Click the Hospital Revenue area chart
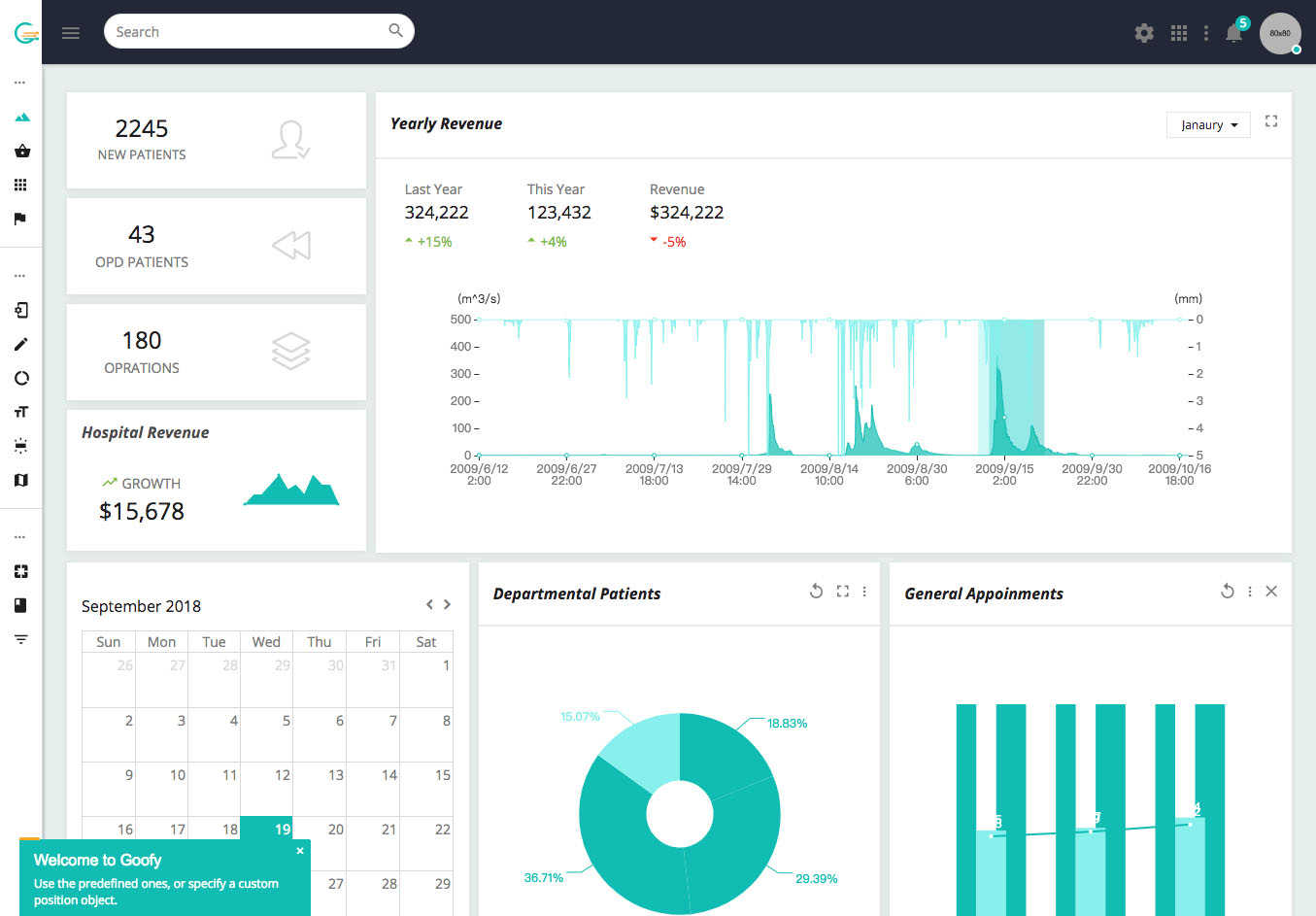Image resolution: width=1316 pixels, height=916 pixels. click(291, 490)
